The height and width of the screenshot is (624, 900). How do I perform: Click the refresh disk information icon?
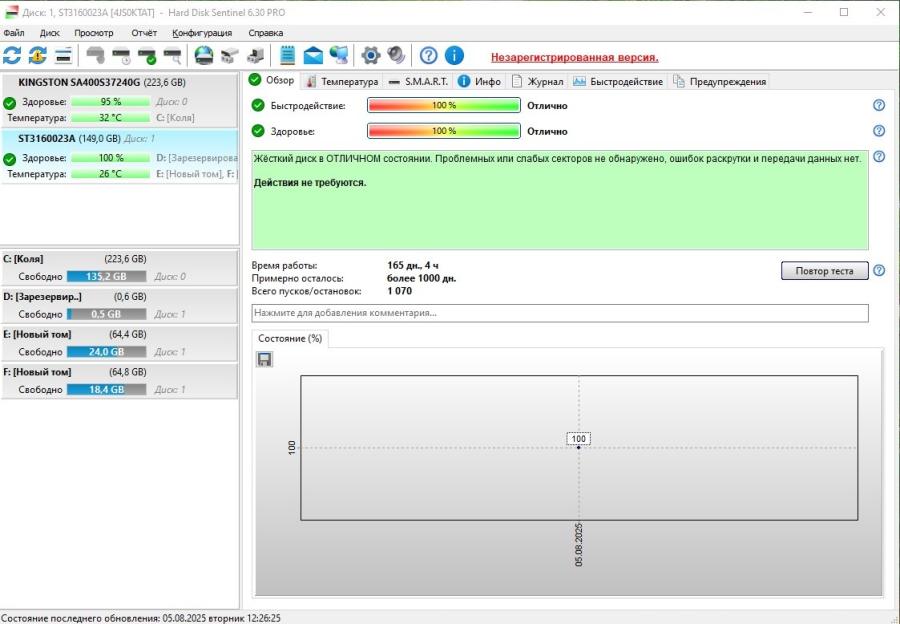coord(12,56)
